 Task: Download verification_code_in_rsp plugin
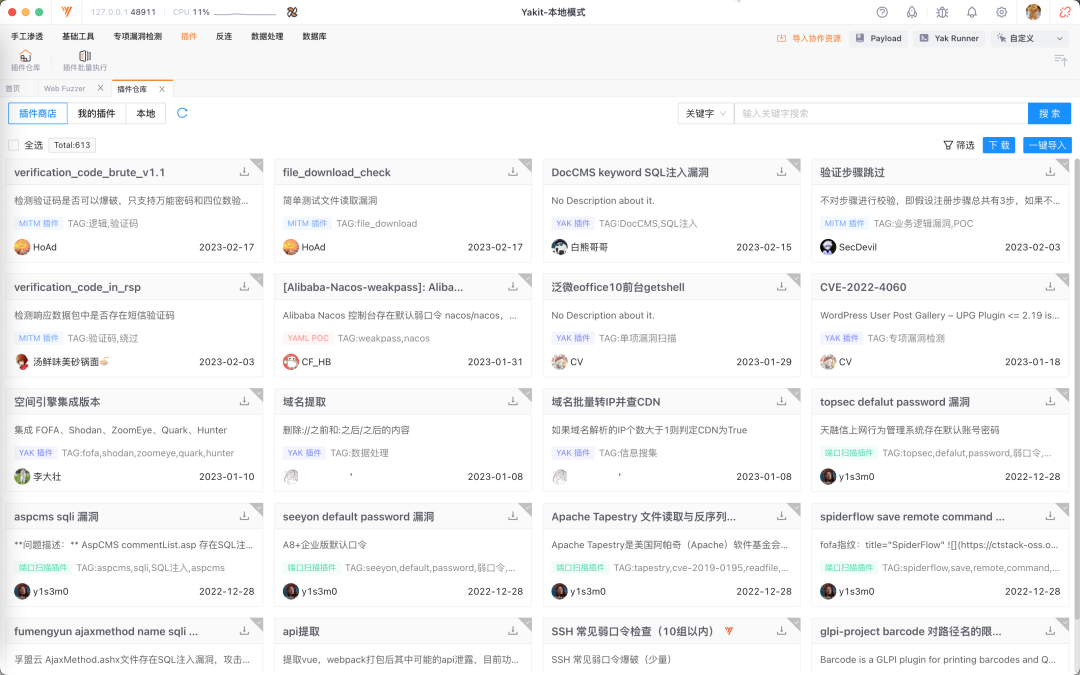coord(245,287)
